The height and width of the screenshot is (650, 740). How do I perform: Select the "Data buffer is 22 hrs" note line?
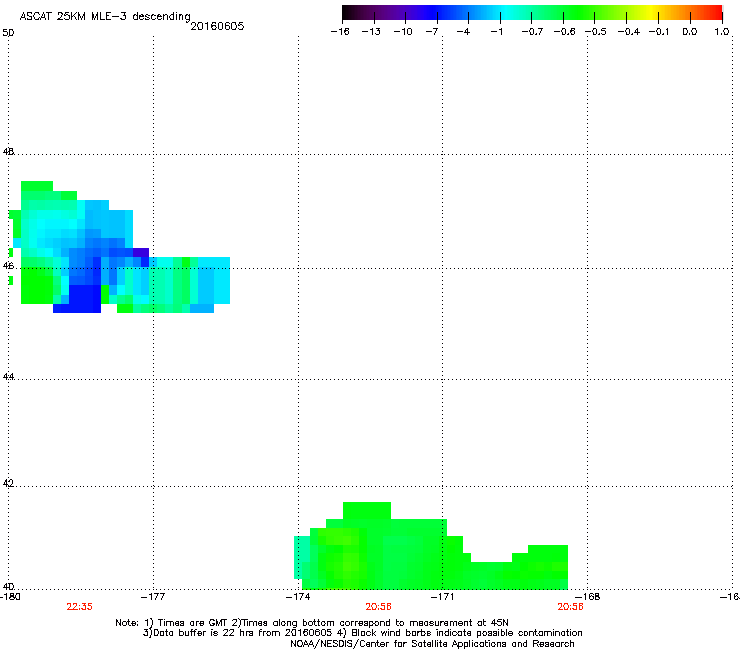(x=362, y=633)
